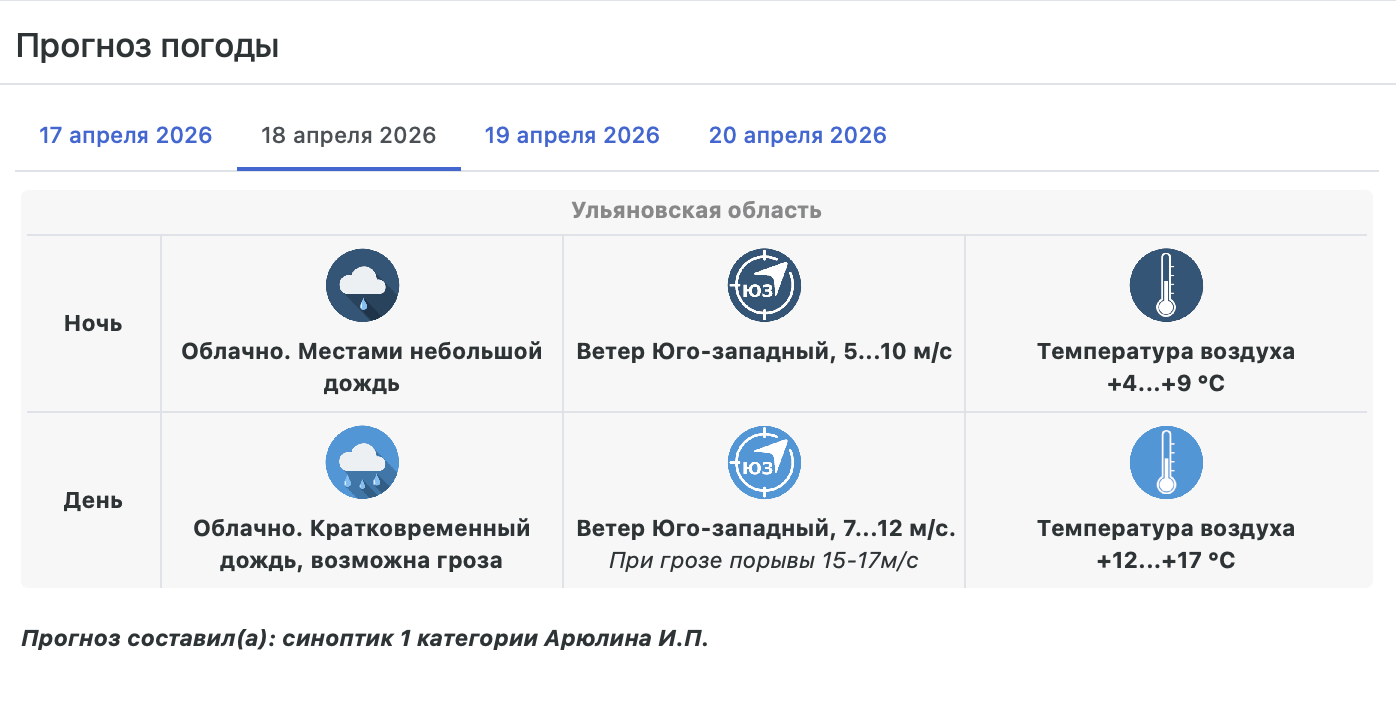Click the daytime thermometer icon
1396x718 pixels.
[1165, 462]
